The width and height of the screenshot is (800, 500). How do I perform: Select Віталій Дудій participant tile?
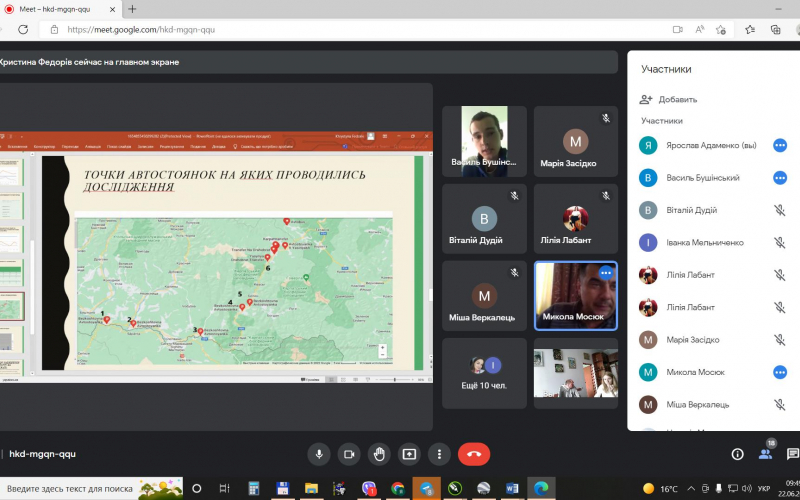click(484, 218)
